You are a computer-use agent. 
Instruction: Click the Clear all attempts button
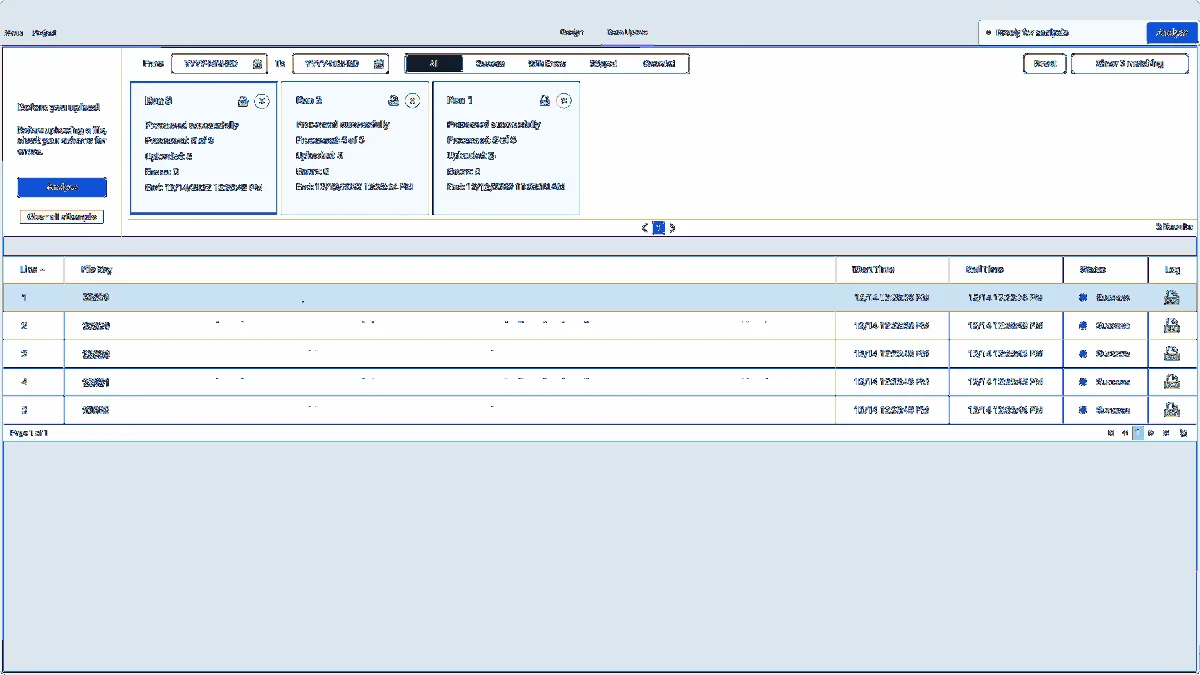[x=62, y=216]
